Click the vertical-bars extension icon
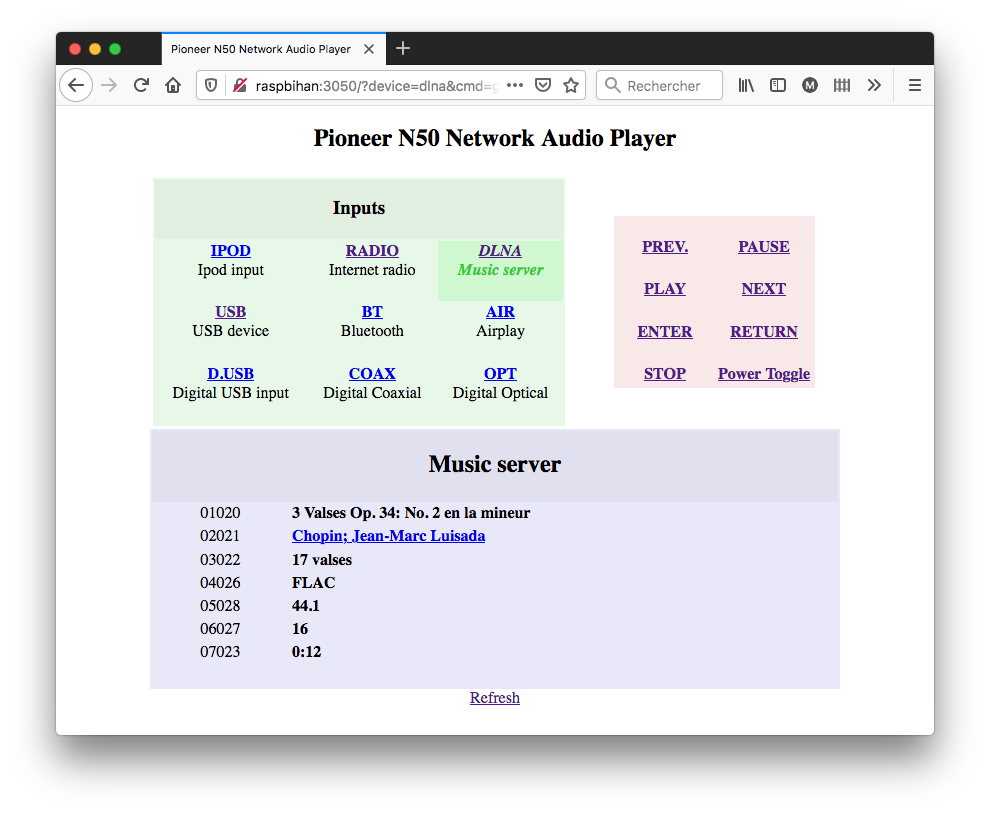The image size is (990, 815). [x=842, y=85]
